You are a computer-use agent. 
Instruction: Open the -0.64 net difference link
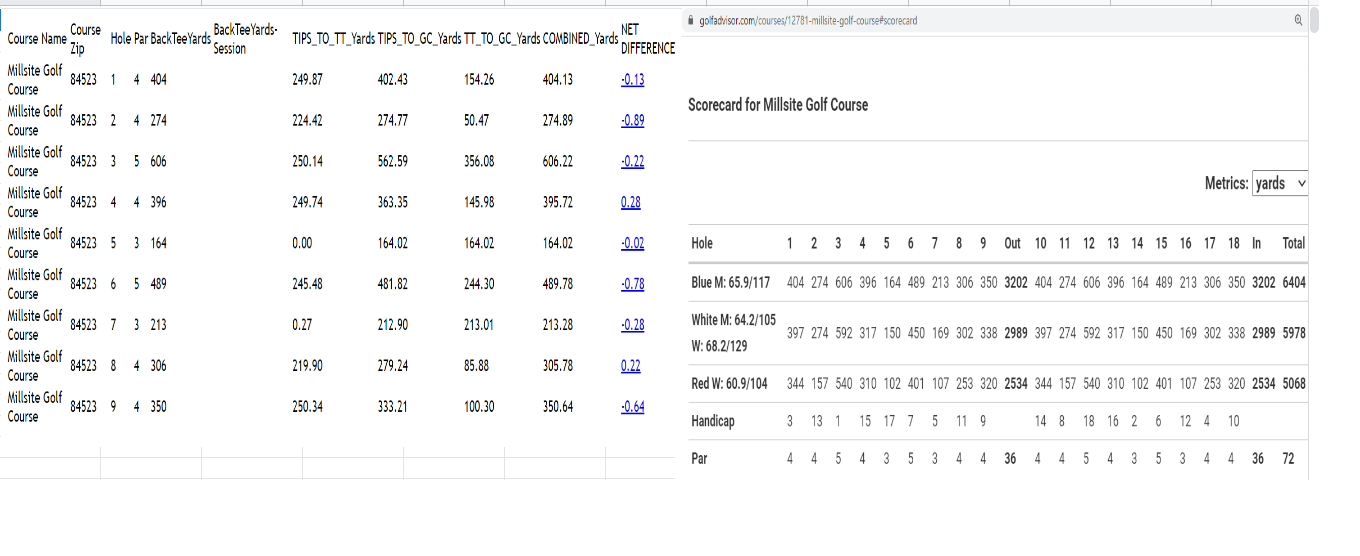(x=632, y=407)
